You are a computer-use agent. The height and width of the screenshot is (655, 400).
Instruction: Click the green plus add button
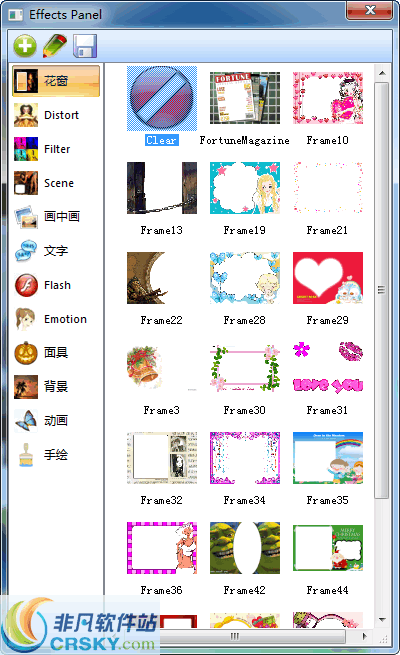(x=25, y=46)
